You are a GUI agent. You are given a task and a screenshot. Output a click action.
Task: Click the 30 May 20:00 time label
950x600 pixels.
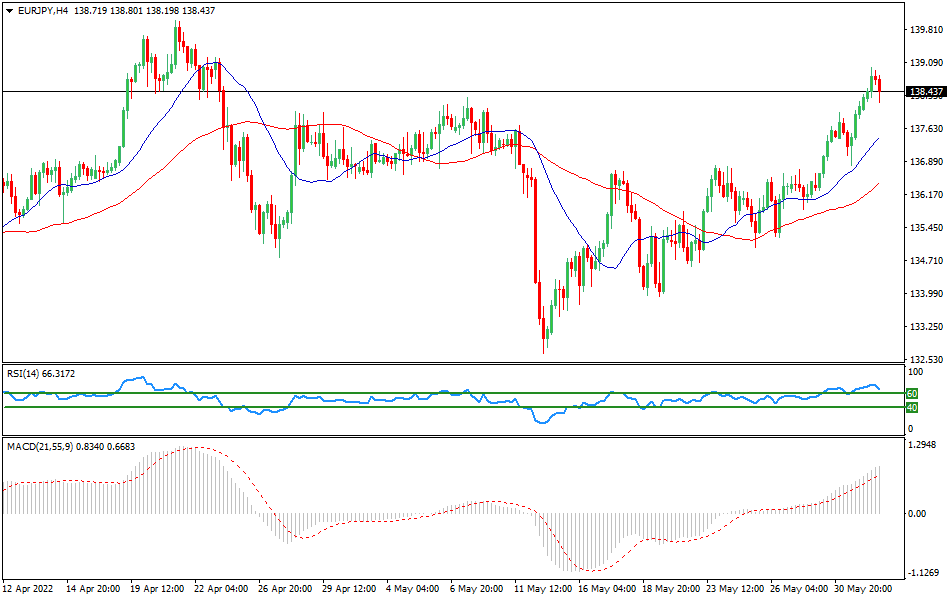863,589
